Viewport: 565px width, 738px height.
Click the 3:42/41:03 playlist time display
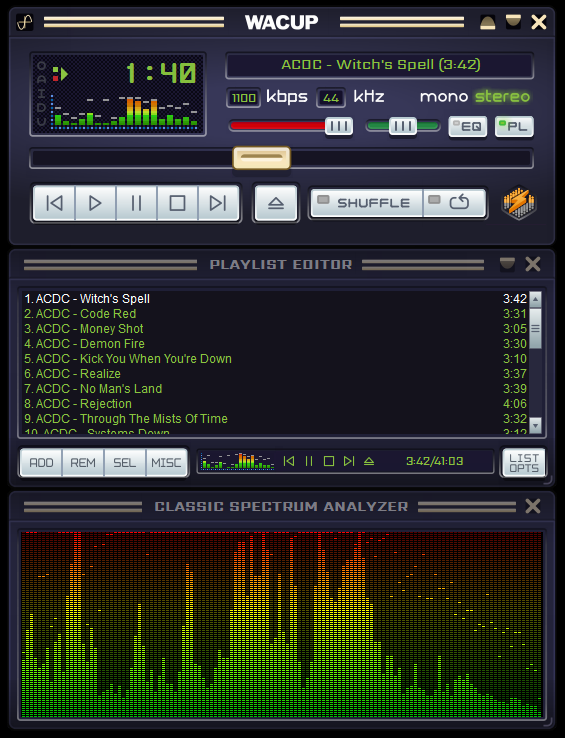(x=435, y=461)
